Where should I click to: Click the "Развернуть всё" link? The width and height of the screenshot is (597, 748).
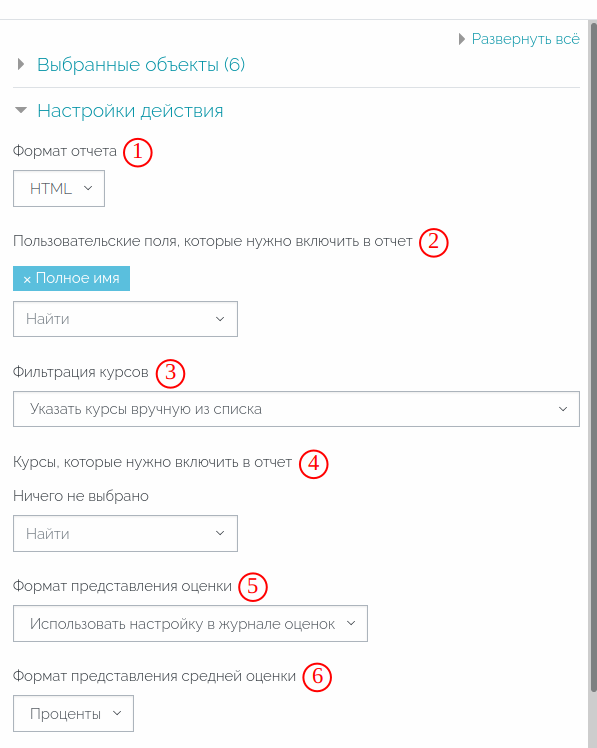(525, 39)
